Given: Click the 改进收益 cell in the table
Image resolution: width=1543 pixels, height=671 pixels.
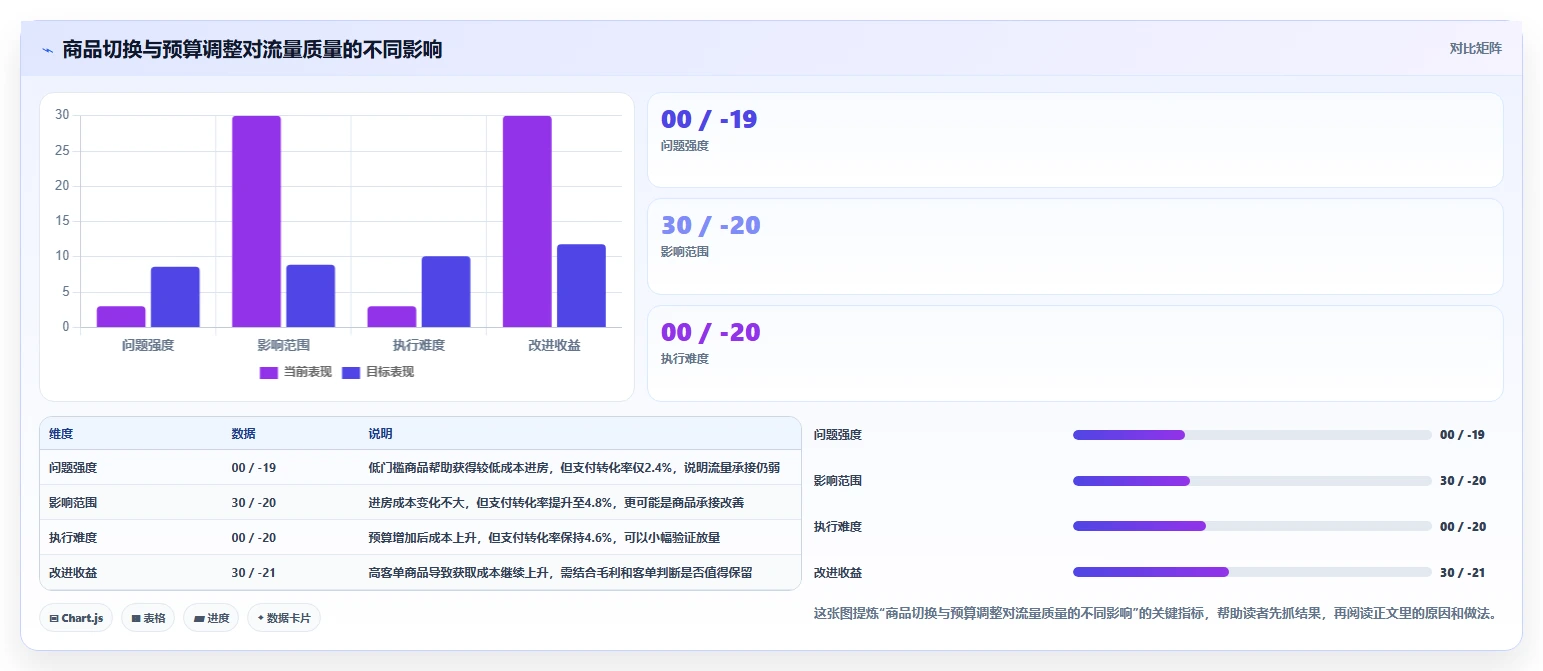Looking at the screenshot, I should click(x=73, y=572).
